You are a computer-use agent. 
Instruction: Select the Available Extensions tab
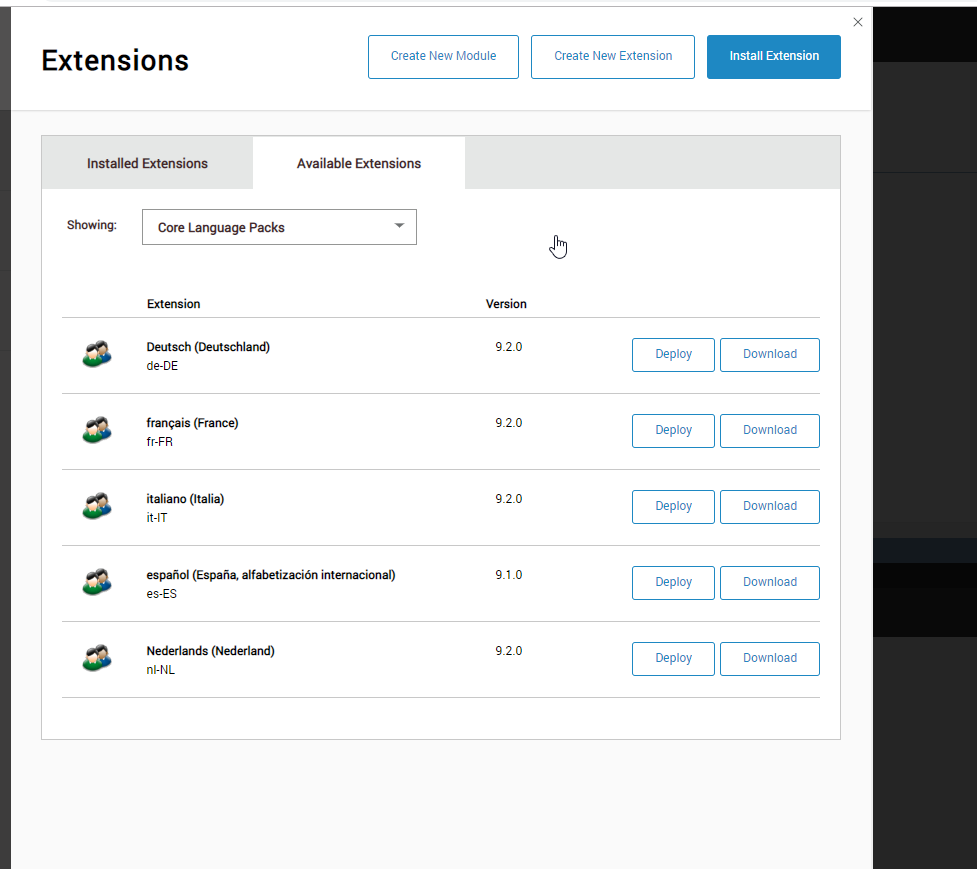358,162
